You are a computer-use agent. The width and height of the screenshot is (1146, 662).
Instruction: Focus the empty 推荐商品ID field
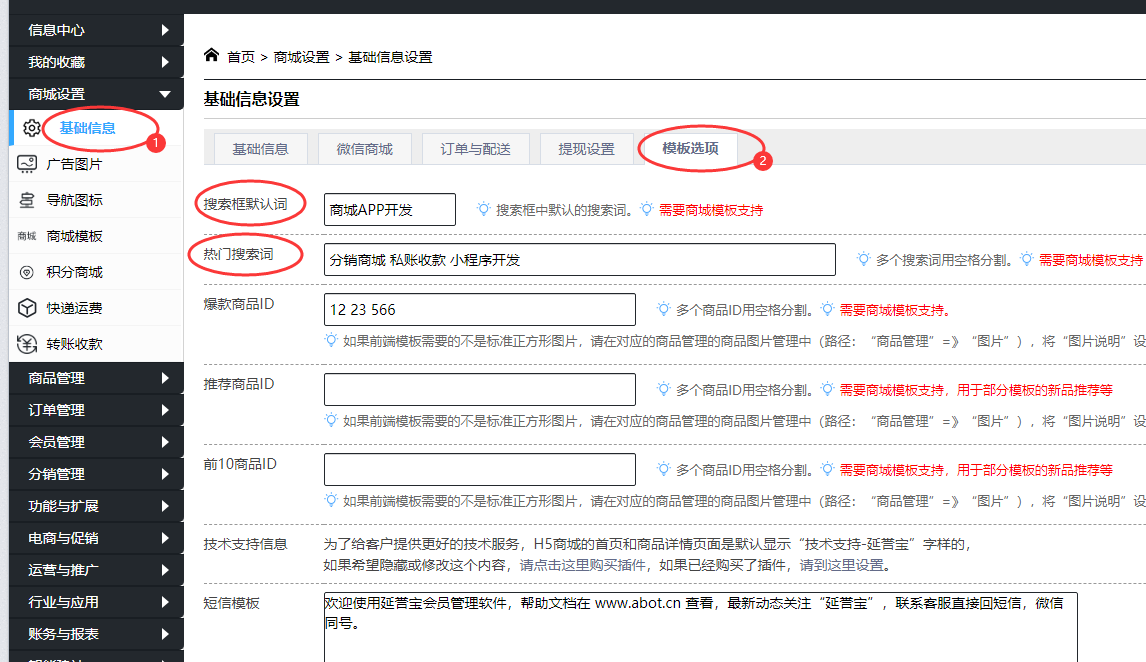pyautogui.click(x=479, y=389)
